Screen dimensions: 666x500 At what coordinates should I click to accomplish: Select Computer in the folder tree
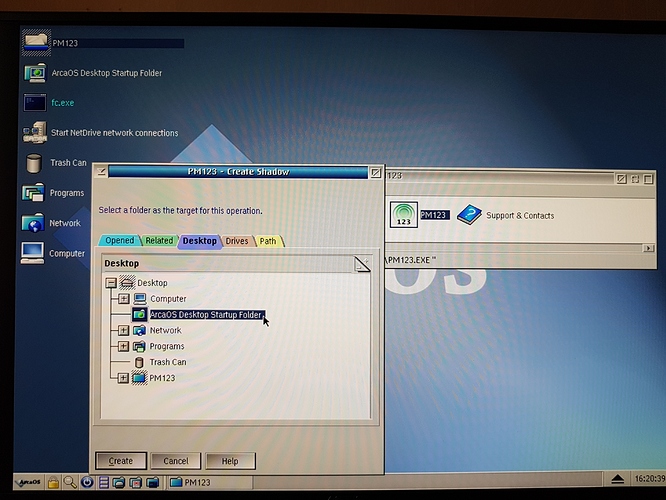pos(168,299)
